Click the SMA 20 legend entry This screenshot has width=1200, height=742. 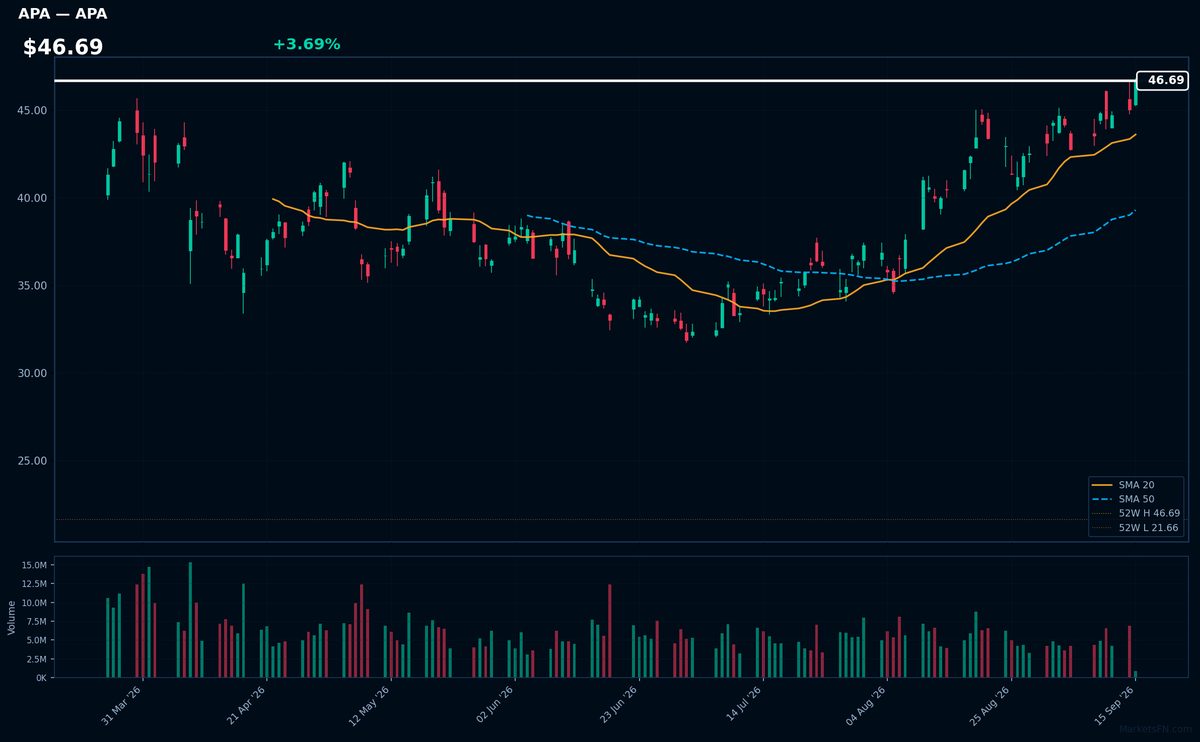(1136, 485)
